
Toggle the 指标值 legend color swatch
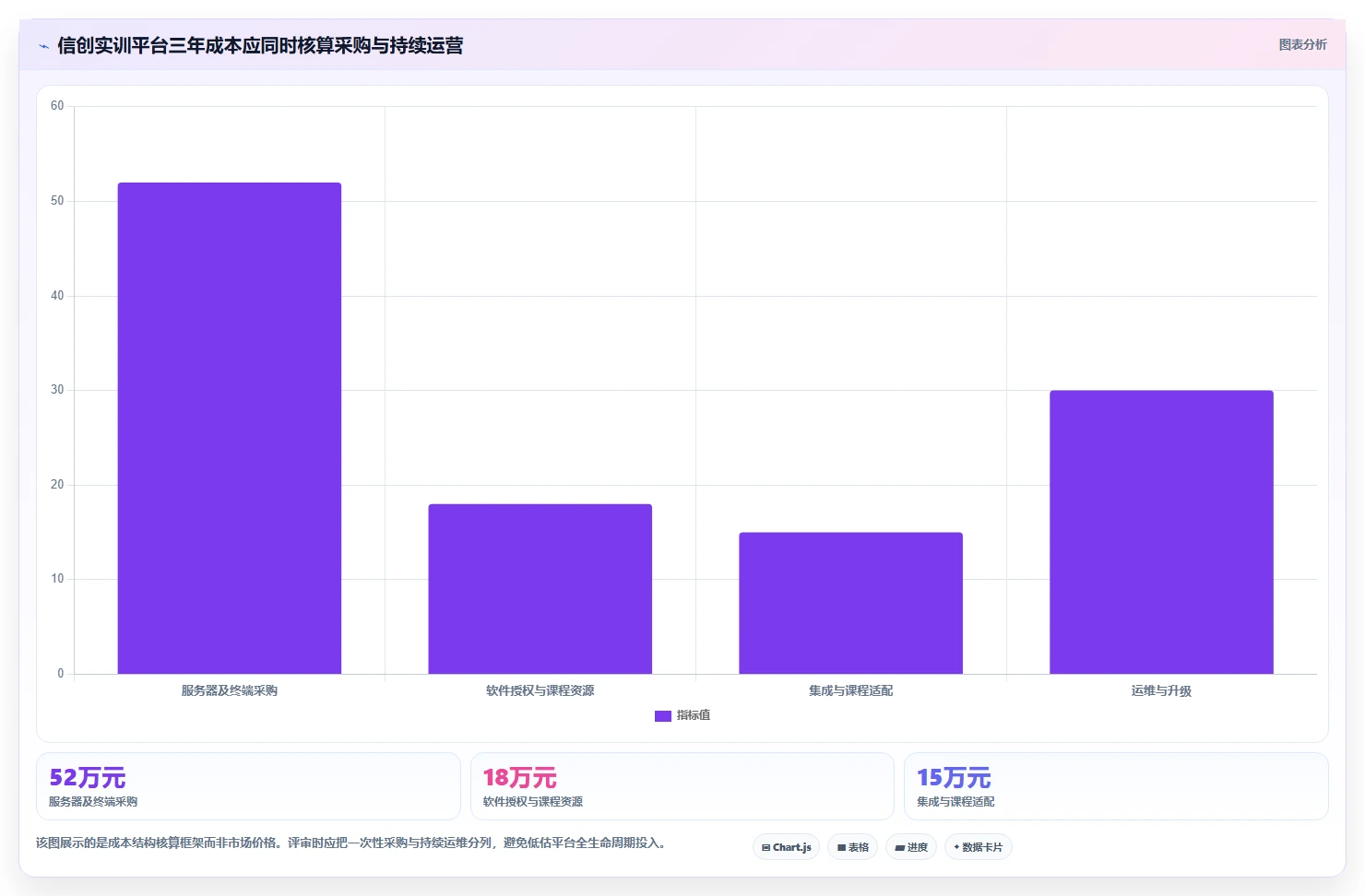[x=662, y=715]
